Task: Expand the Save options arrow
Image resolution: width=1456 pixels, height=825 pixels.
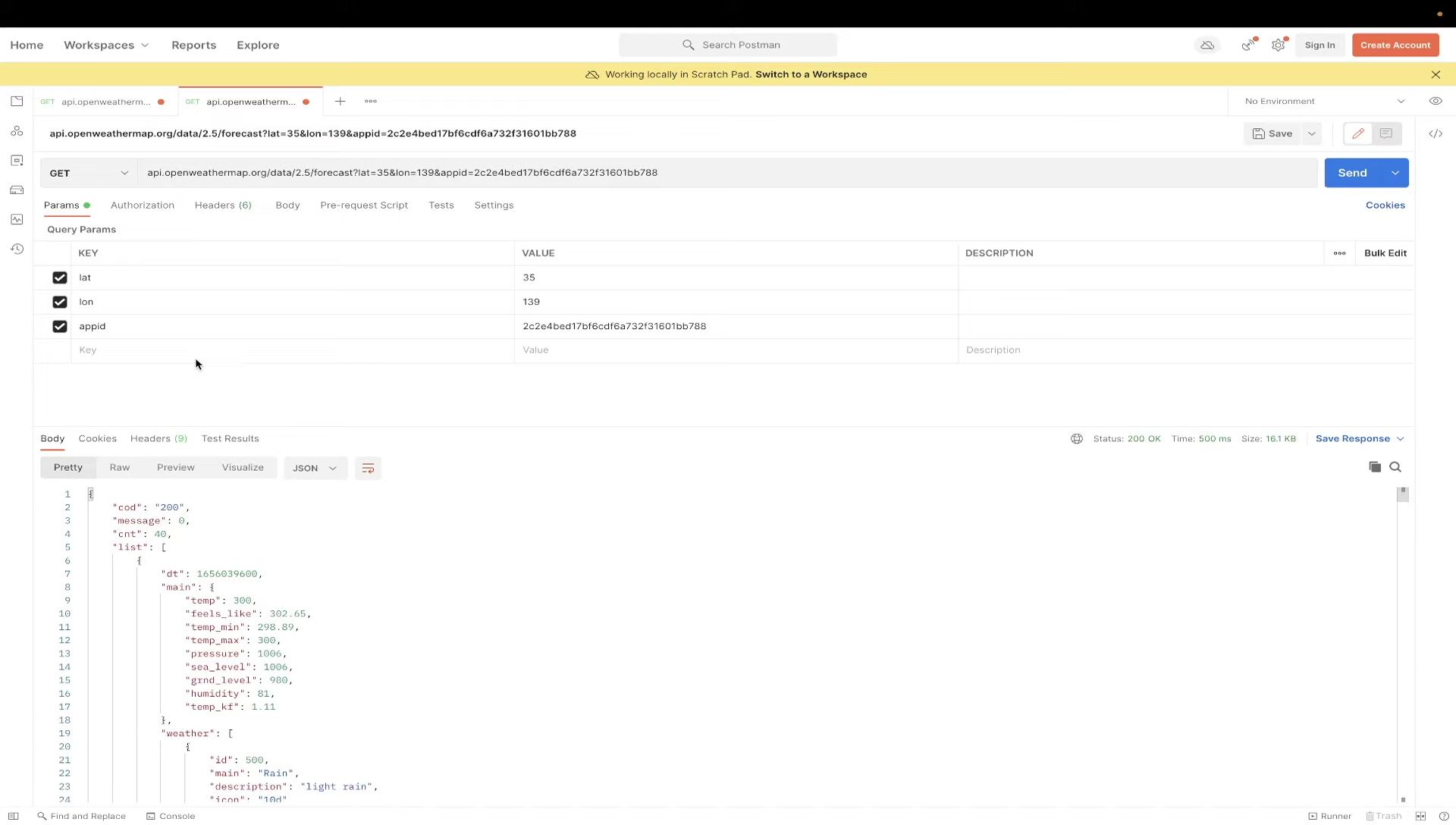Action: [1312, 133]
